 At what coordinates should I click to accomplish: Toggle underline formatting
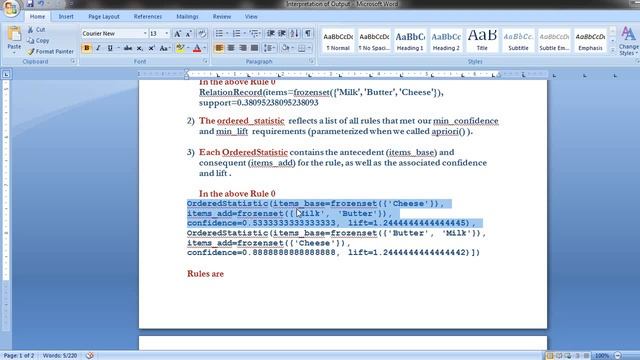pyautogui.click(x=110, y=48)
